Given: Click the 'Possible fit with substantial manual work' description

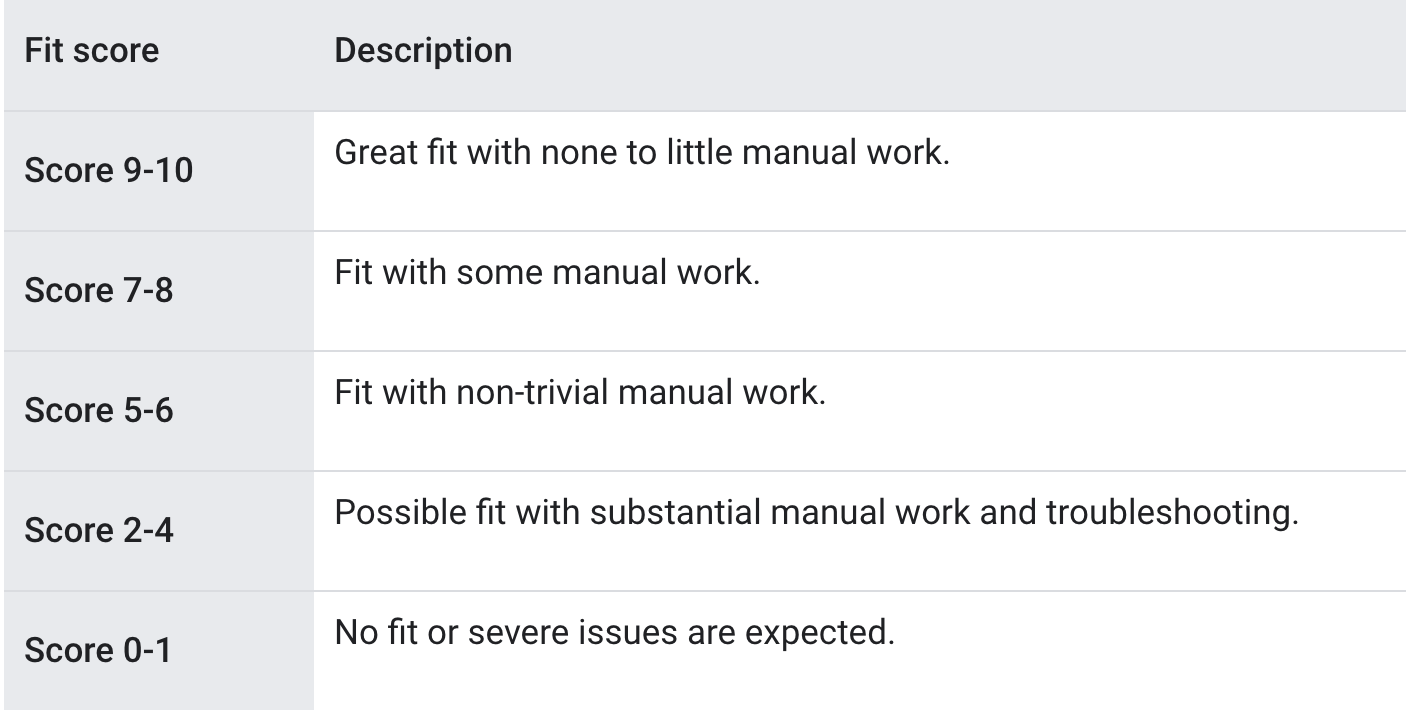Looking at the screenshot, I should tap(815, 513).
